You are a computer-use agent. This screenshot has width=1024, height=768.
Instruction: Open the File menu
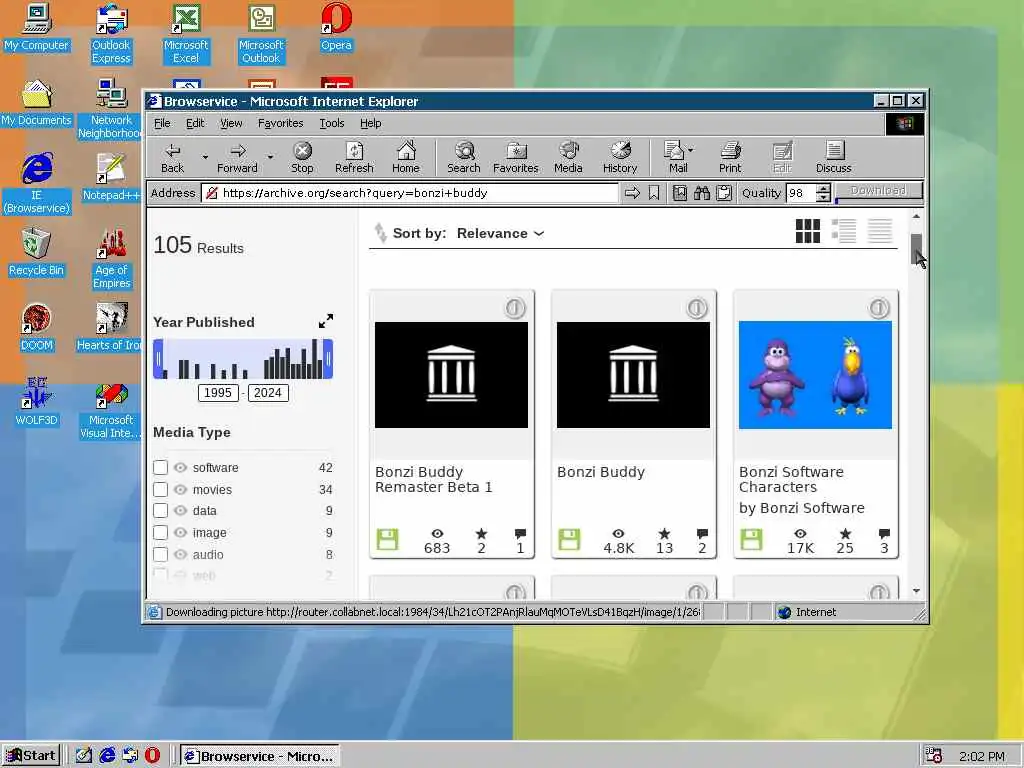[x=162, y=123]
